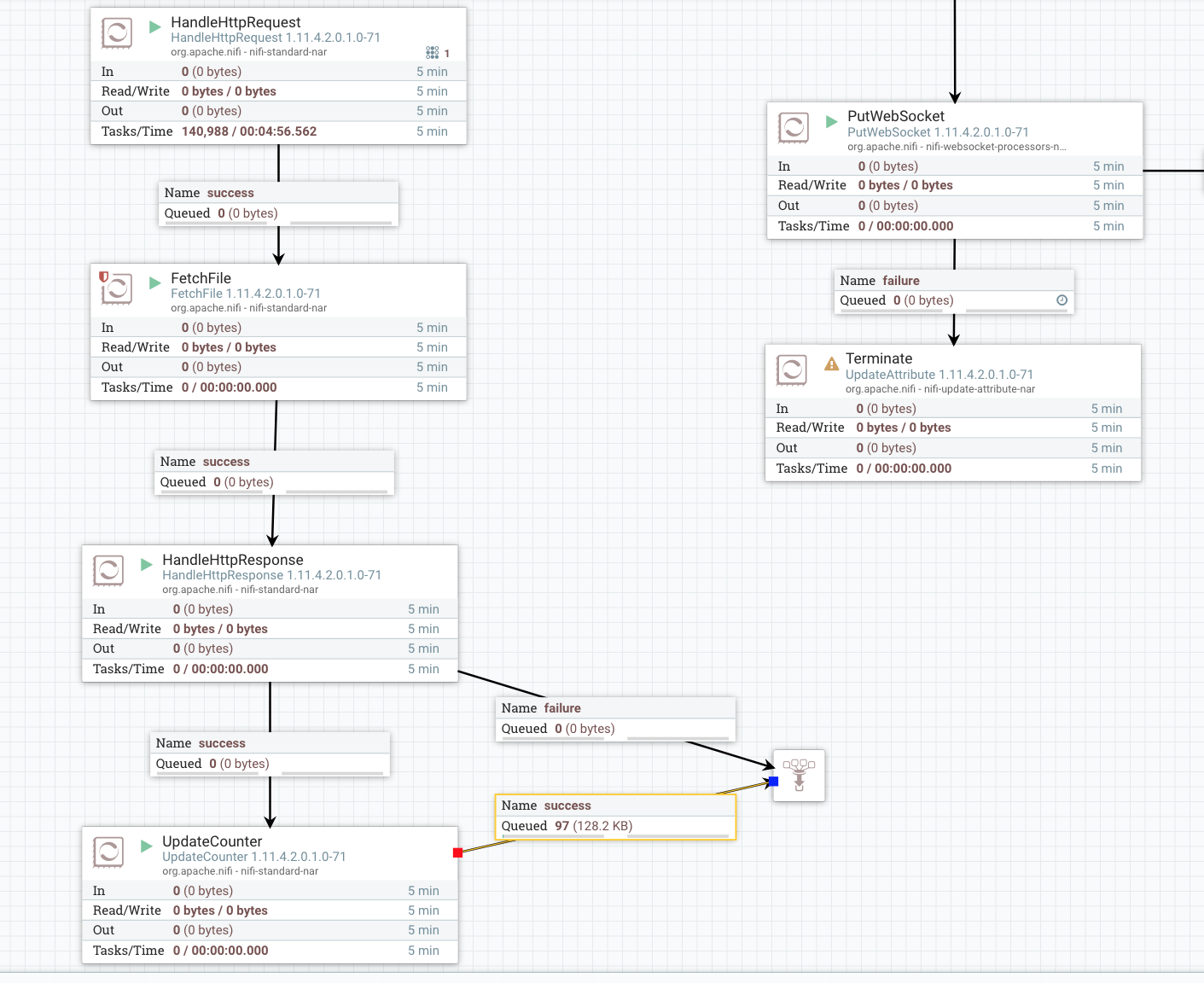Image resolution: width=1204 pixels, height=983 pixels.
Task: Click the green run indicator on UpdateCounter
Action: point(145,846)
